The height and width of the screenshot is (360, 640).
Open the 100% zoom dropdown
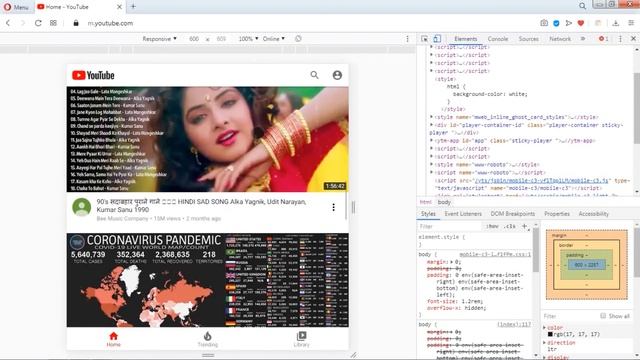[x=248, y=39]
